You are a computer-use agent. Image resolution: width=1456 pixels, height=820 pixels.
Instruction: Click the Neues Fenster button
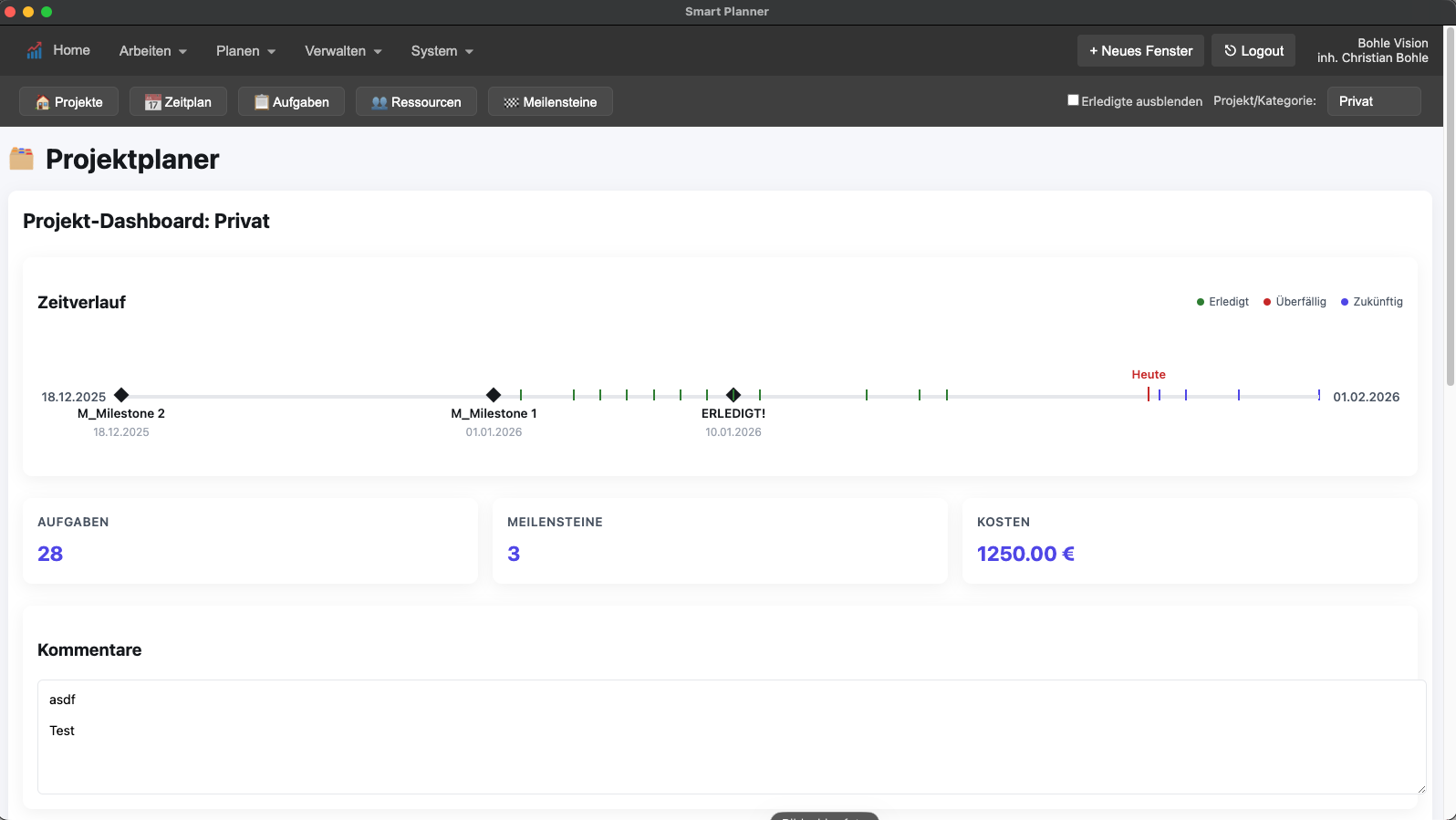pos(1140,51)
